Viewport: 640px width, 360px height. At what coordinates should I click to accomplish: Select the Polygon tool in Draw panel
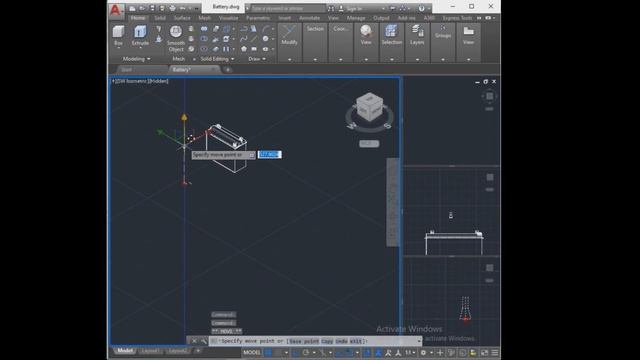click(244, 49)
